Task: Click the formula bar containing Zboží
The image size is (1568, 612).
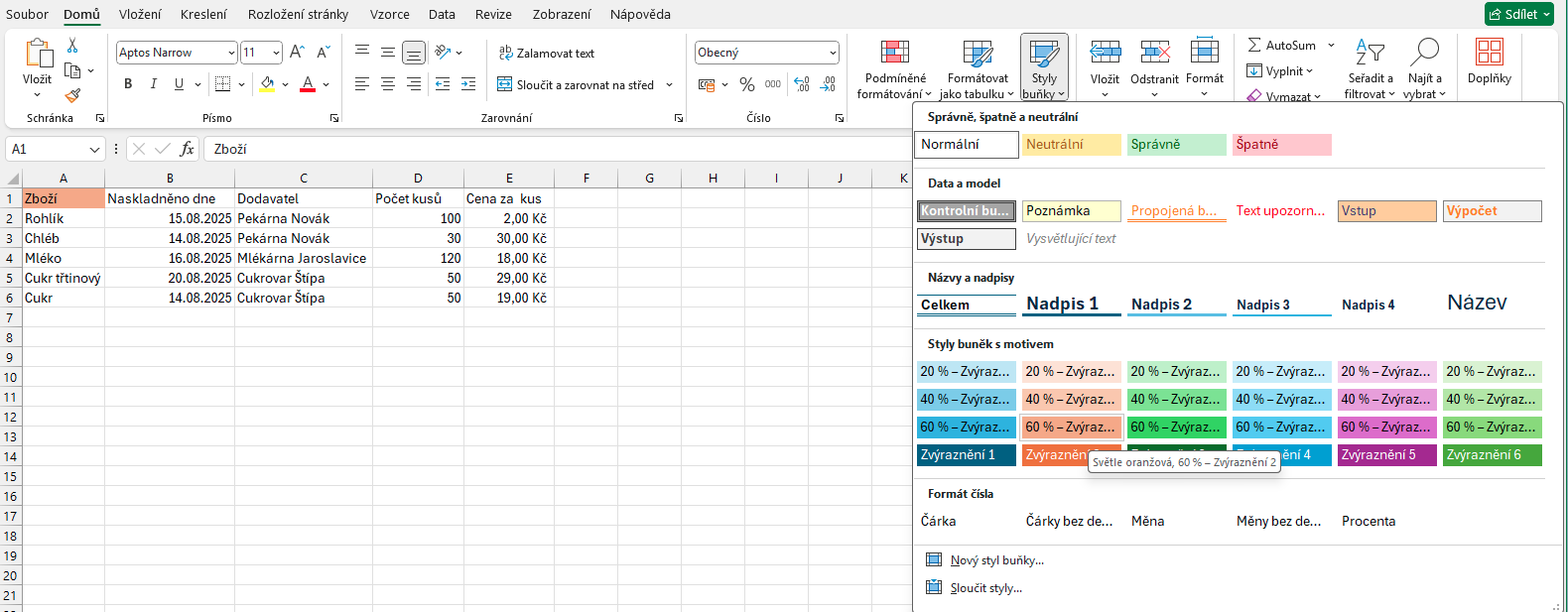Action: 556,149
